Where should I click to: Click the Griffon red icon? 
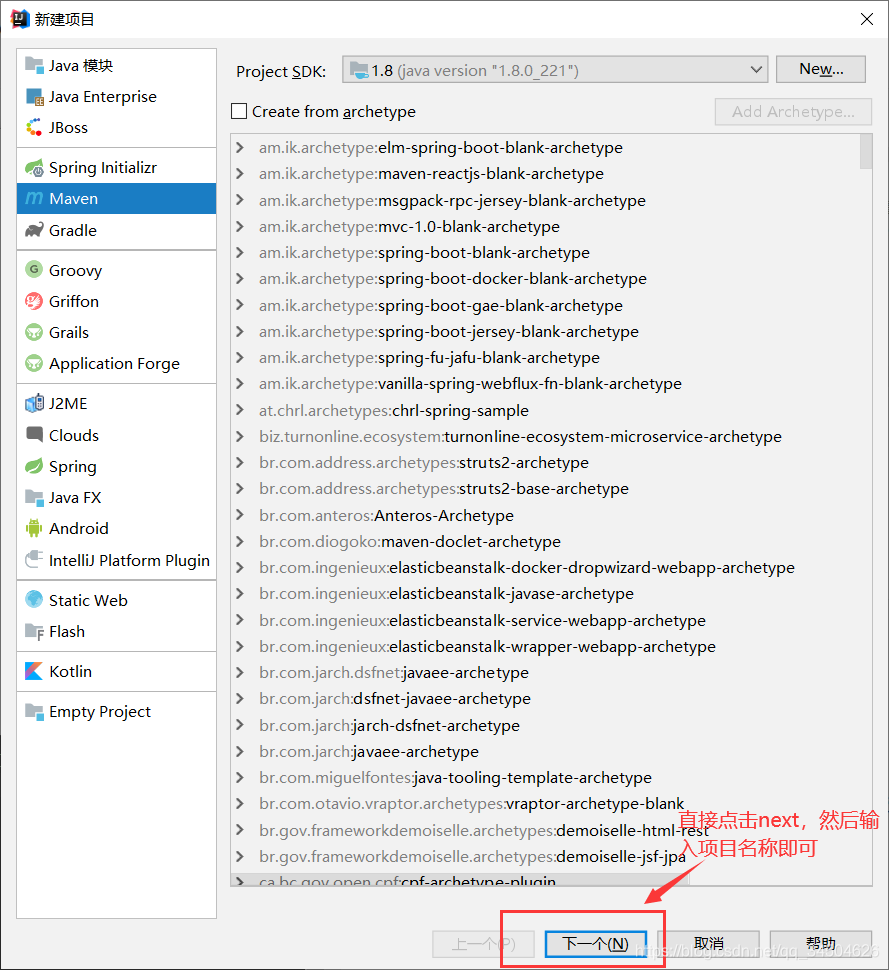click(x=34, y=301)
